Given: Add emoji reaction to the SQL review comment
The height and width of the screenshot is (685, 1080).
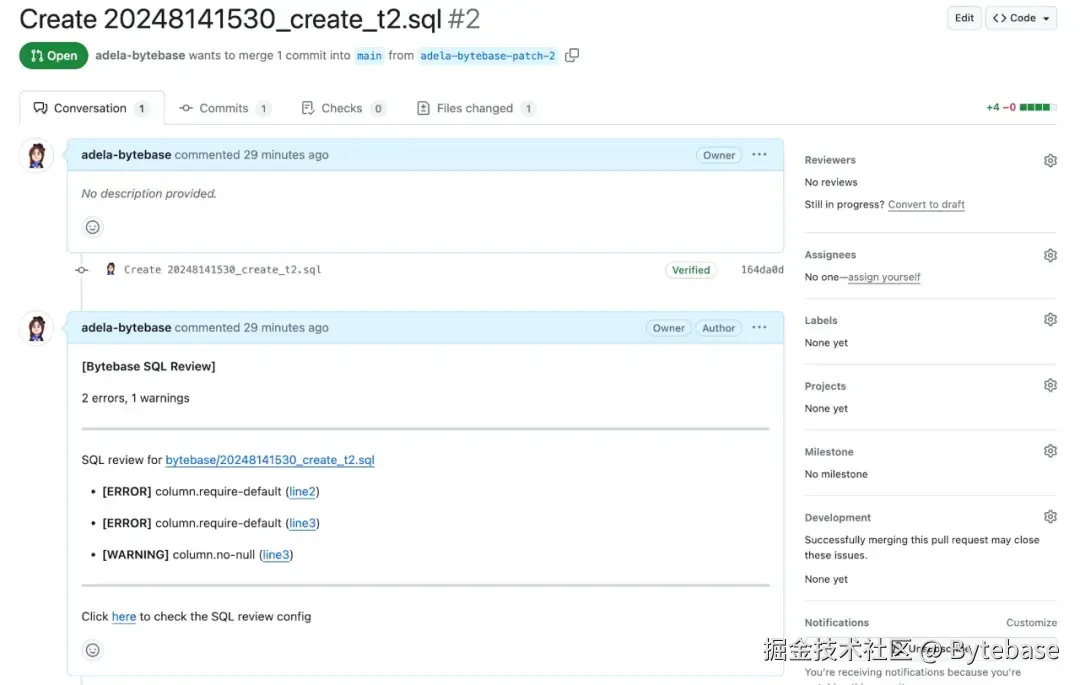Looking at the screenshot, I should coord(92,650).
